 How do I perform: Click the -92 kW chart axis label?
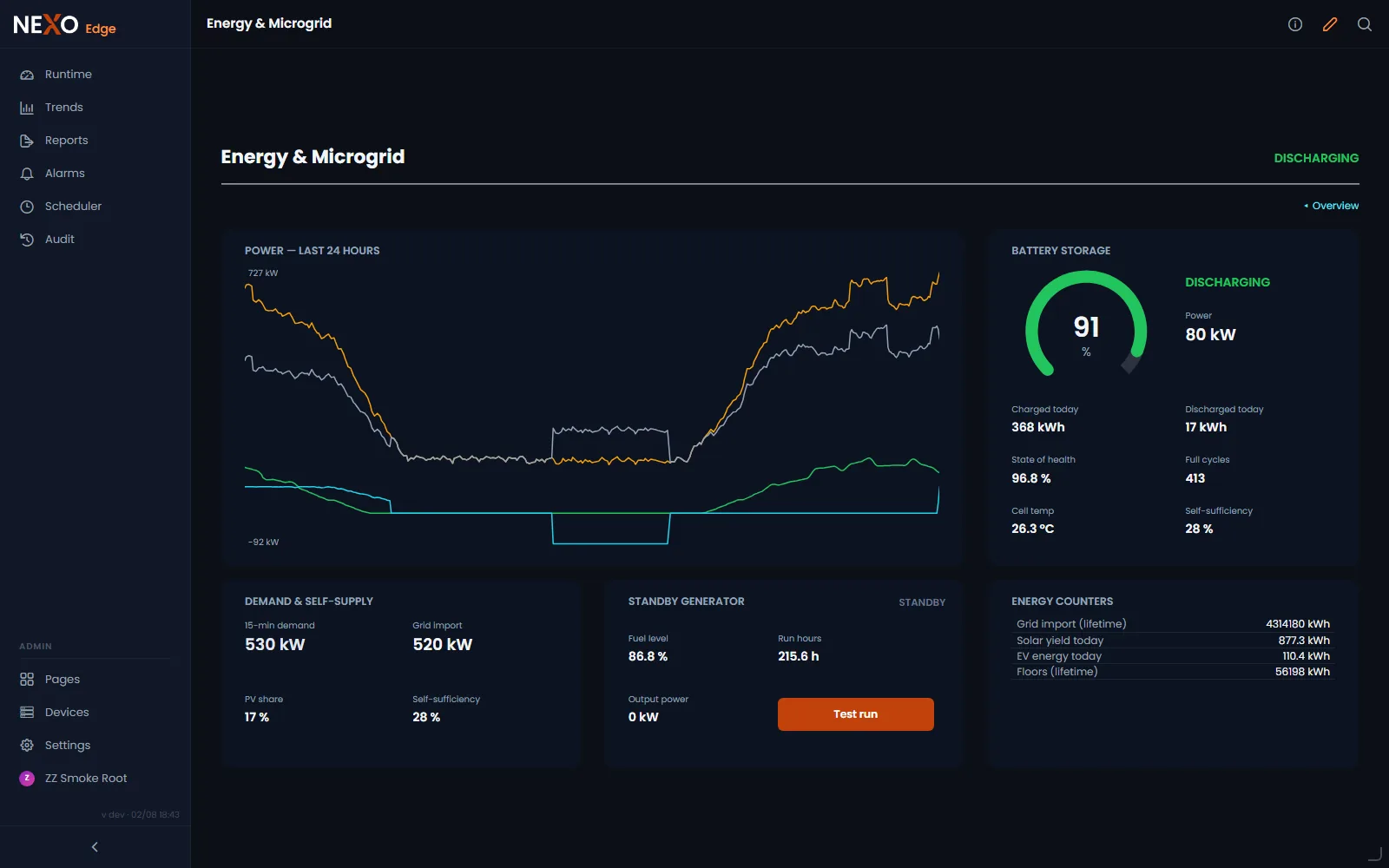(264, 542)
